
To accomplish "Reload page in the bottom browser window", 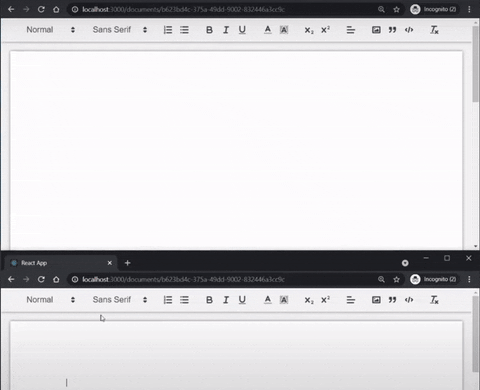I will click(41, 279).
